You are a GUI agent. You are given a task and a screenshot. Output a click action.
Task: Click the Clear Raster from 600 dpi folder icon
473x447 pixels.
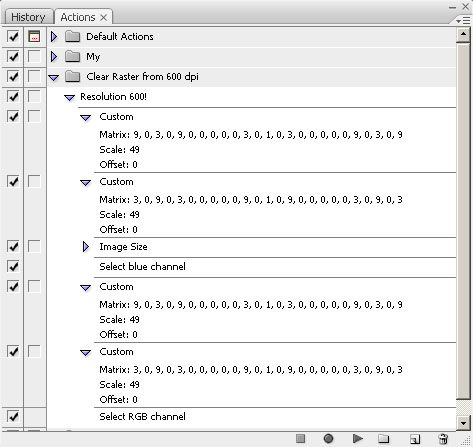pyautogui.click(x=73, y=76)
